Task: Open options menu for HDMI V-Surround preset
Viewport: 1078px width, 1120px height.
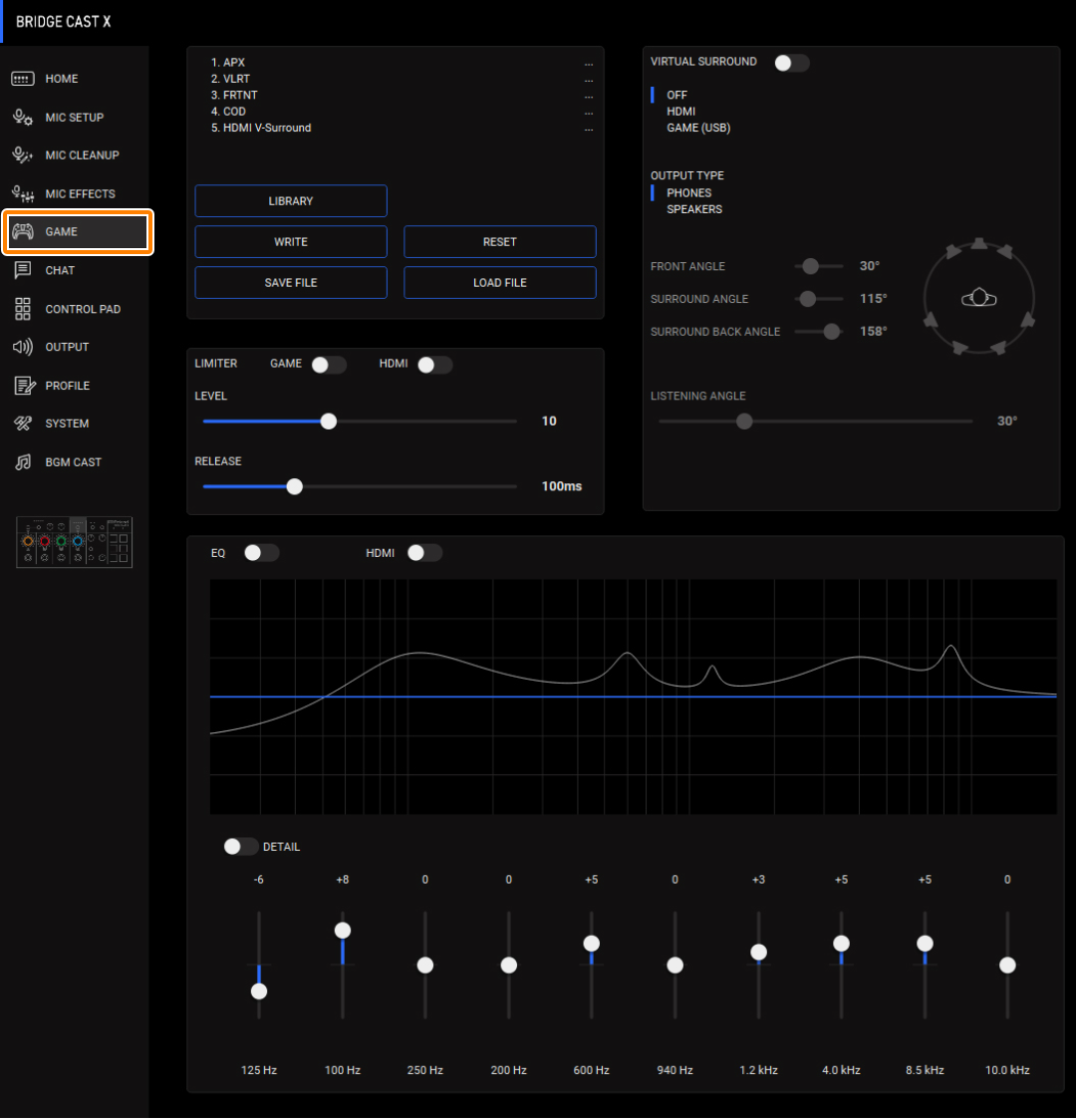Action: click(x=589, y=130)
